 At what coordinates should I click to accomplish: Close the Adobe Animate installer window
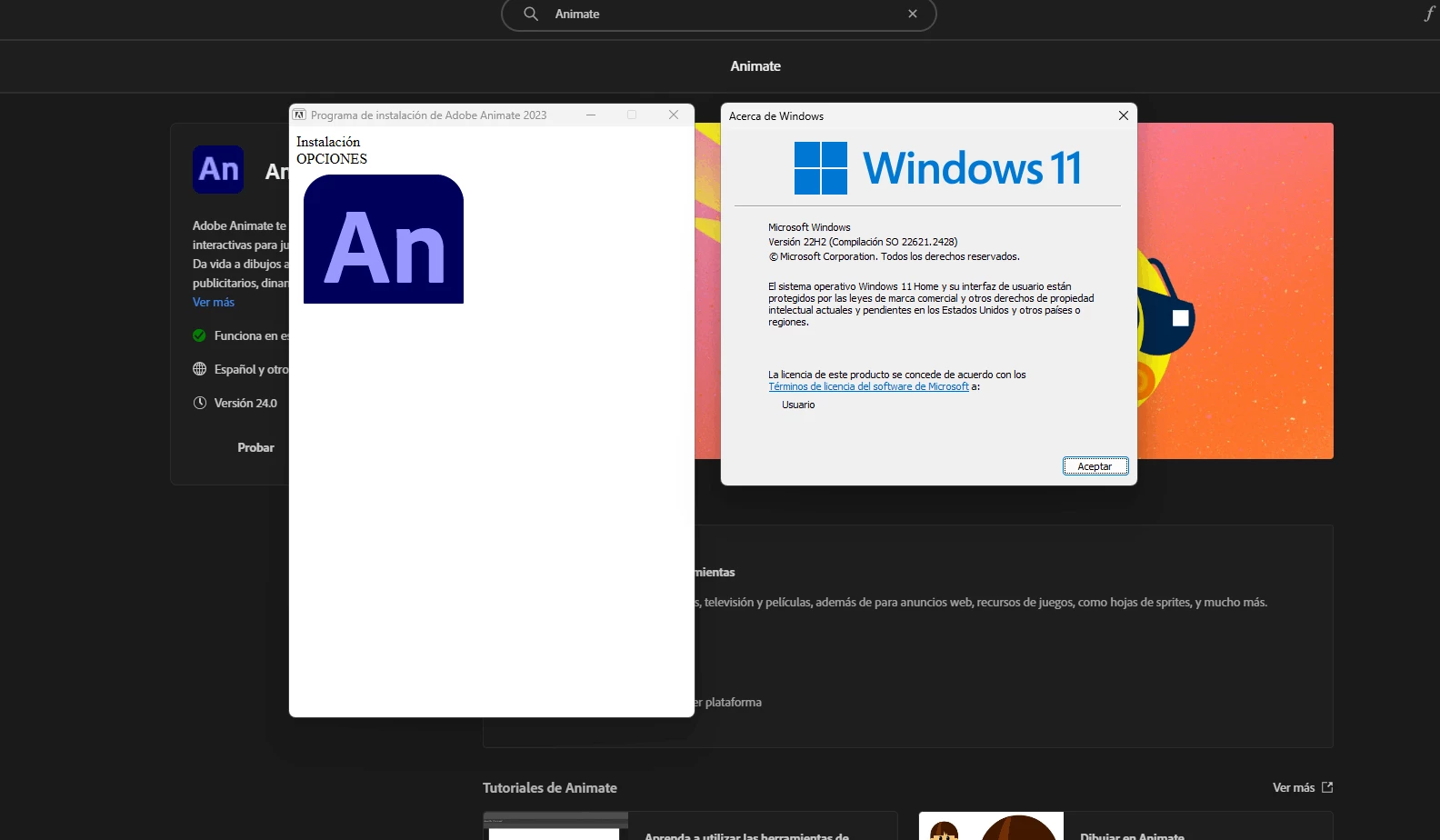674,115
